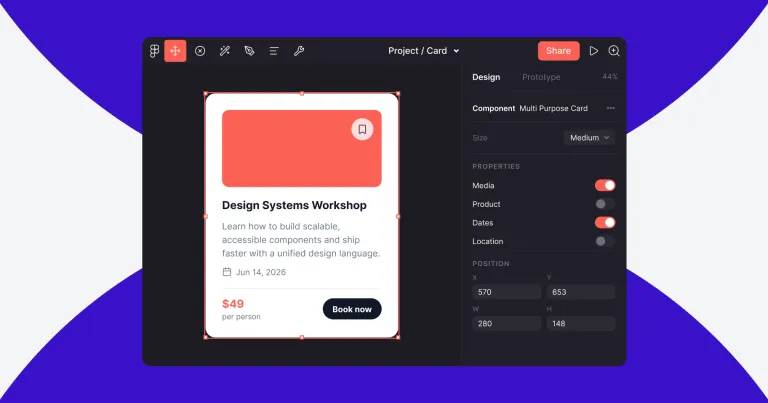This screenshot has width=768, height=403.
Task: Click the 44% zoom level text
Action: 610,77
